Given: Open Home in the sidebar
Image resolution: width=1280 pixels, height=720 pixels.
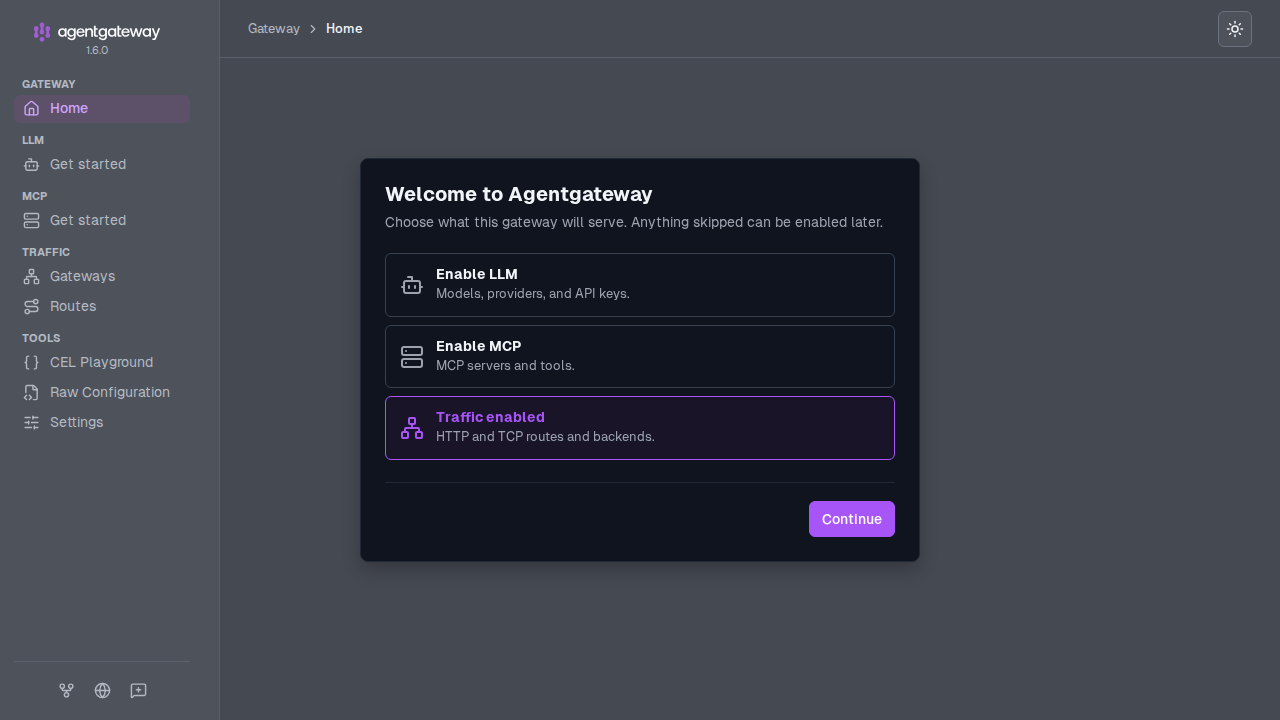Looking at the screenshot, I should tap(102, 108).
